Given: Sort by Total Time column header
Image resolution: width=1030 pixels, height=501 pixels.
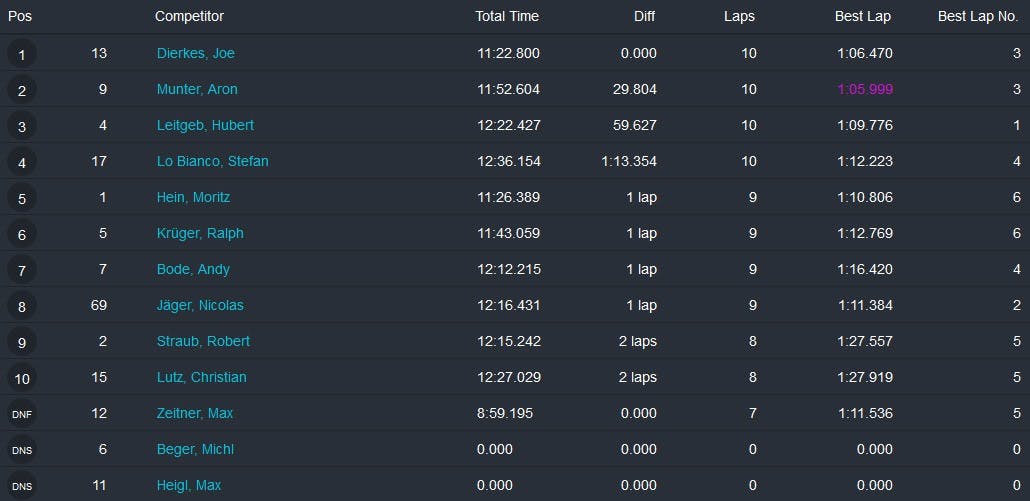Looking at the screenshot, I should pos(507,16).
